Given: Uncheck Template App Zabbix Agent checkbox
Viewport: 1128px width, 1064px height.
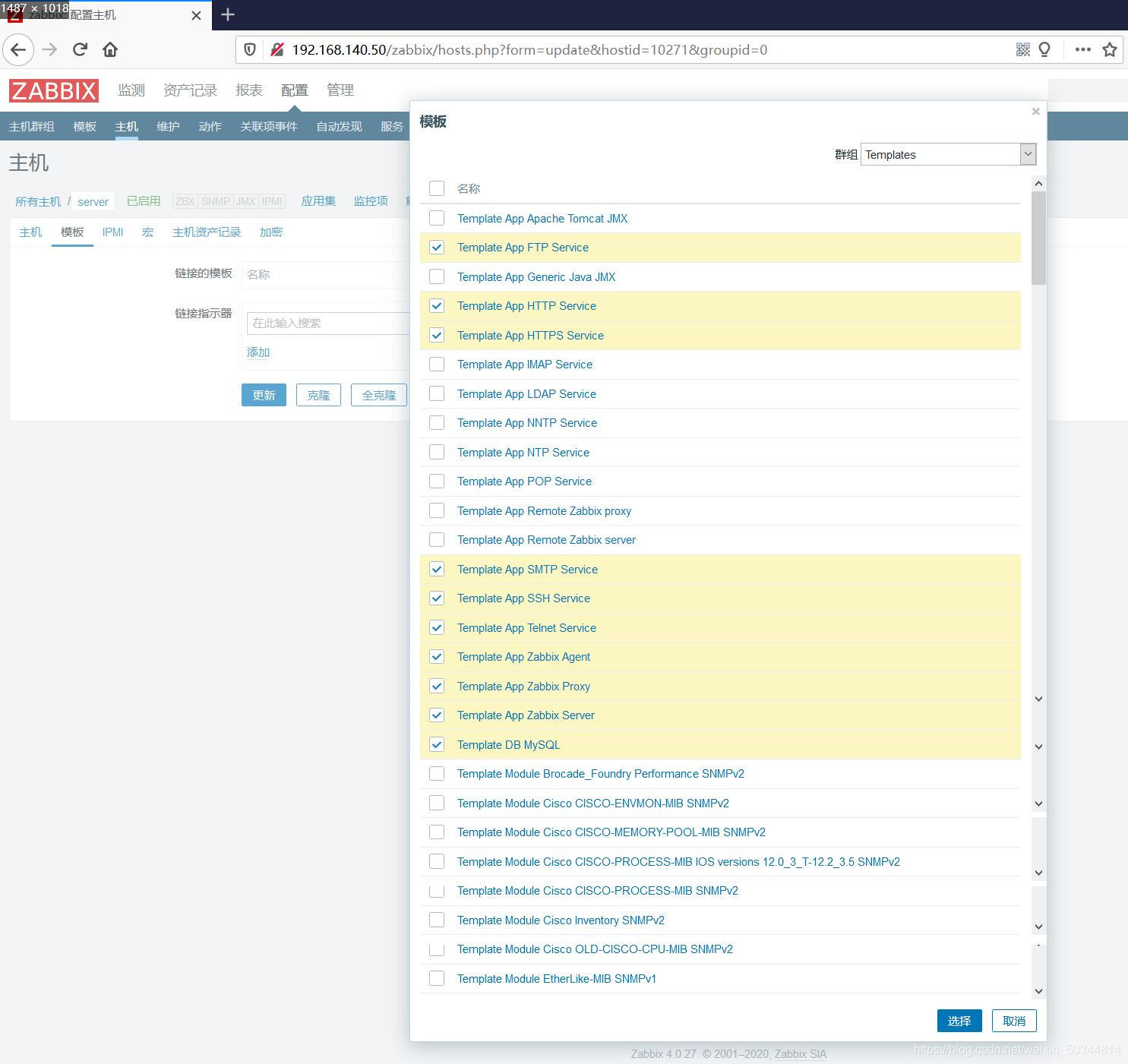Looking at the screenshot, I should [x=437, y=657].
